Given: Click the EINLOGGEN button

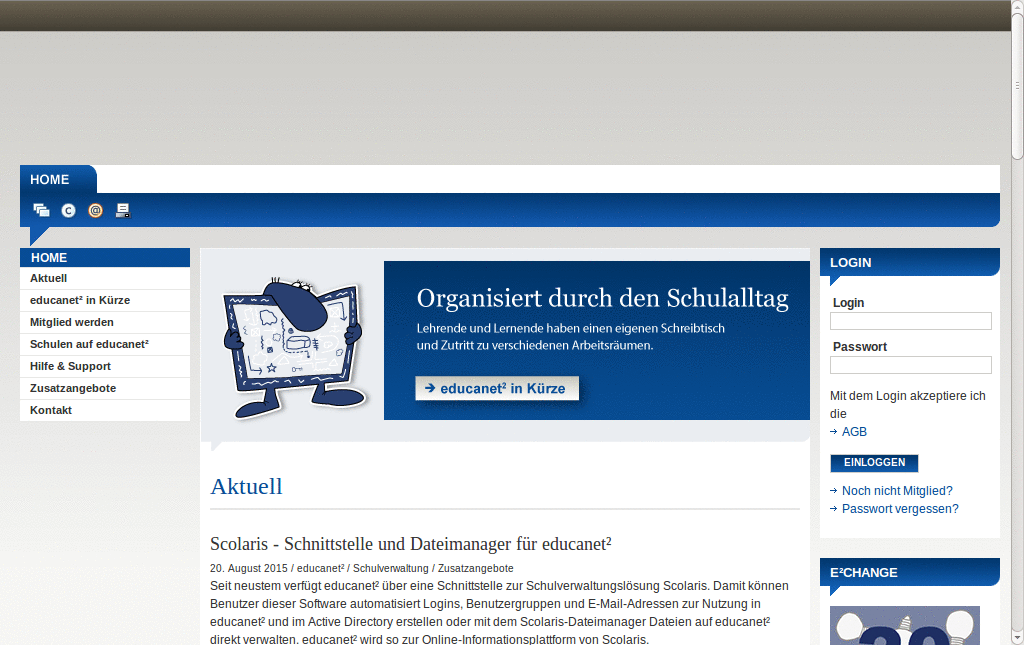Looking at the screenshot, I should [874, 463].
